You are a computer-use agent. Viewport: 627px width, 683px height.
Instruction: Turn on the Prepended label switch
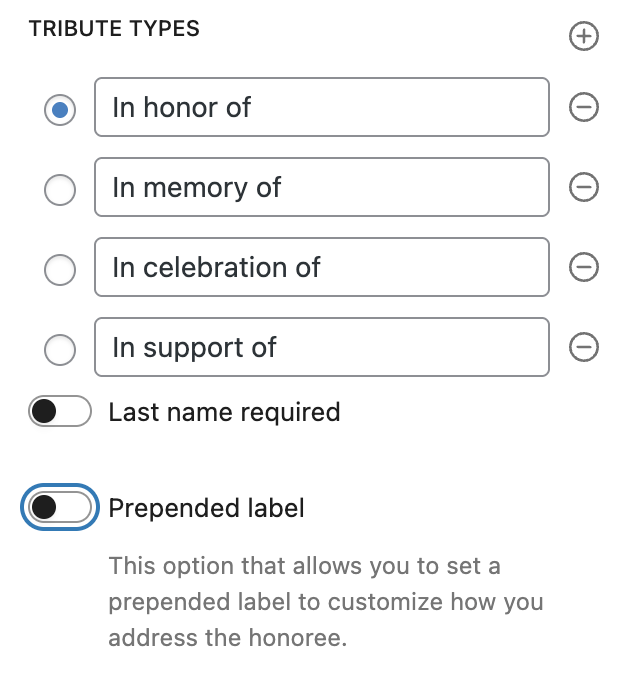tap(60, 508)
